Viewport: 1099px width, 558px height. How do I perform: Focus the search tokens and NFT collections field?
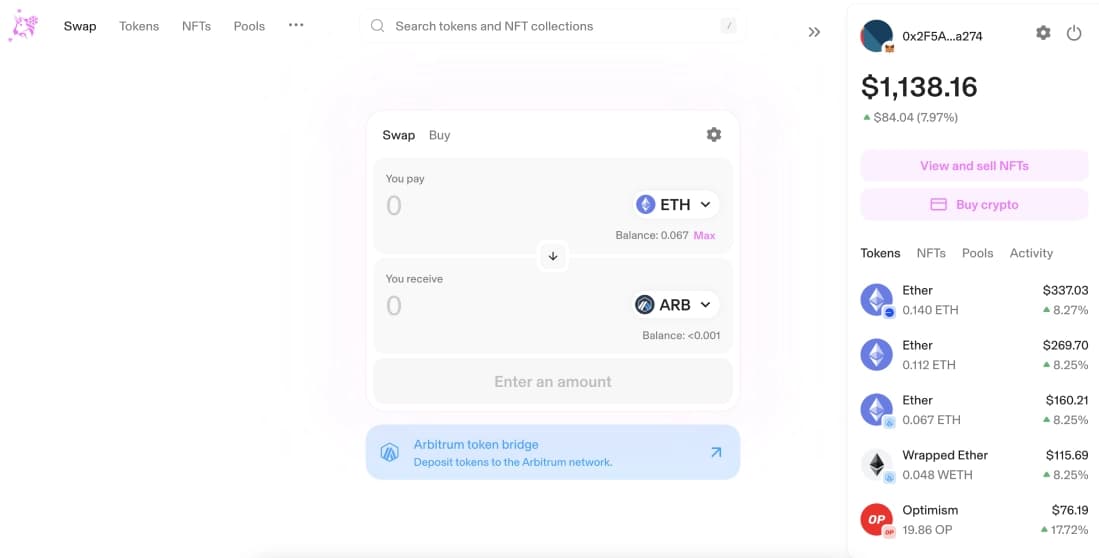[x=552, y=26]
